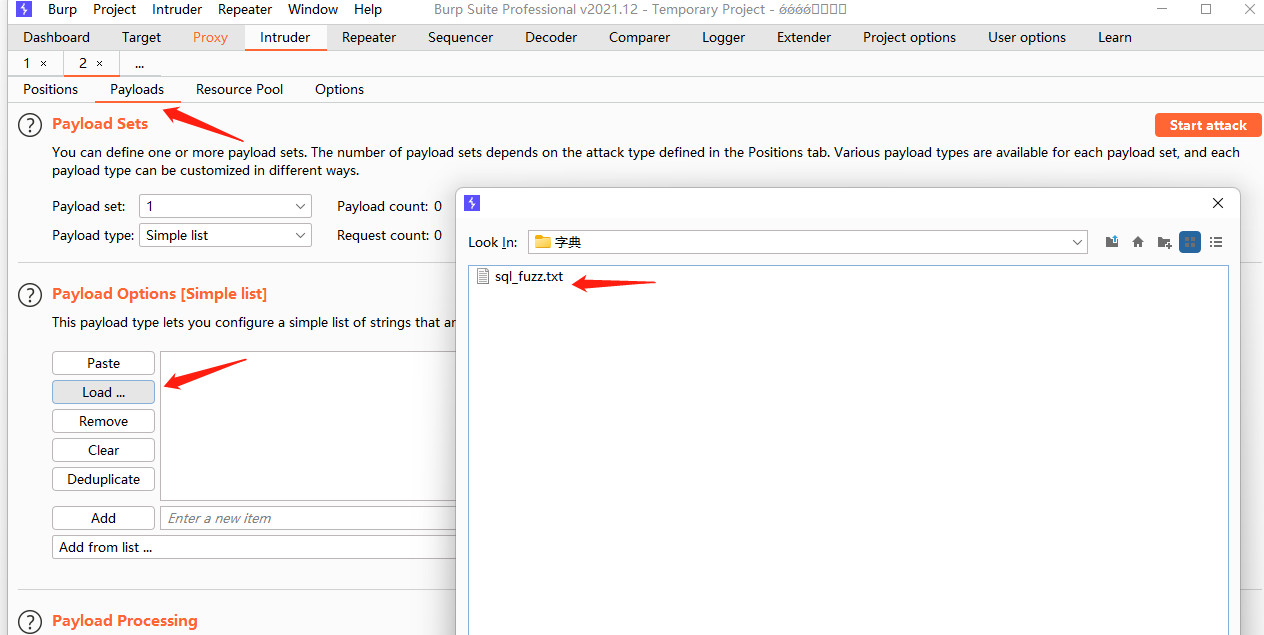
Task: Switch to the Target tab
Action: tap(141, 37)
